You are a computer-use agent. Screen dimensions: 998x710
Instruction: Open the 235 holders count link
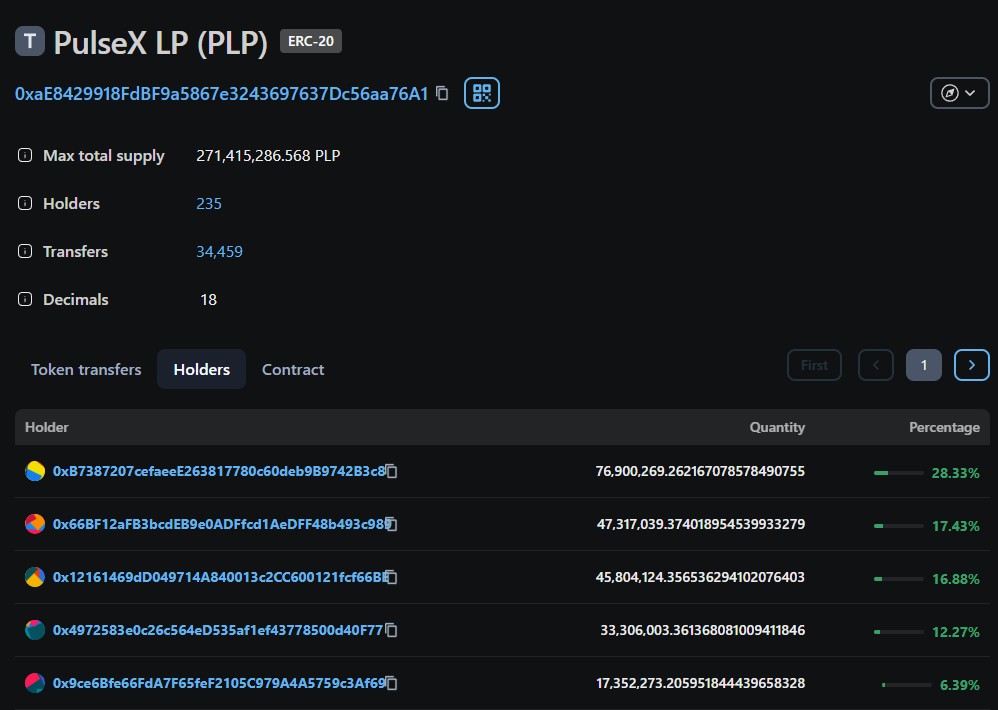tap(209, 204)
